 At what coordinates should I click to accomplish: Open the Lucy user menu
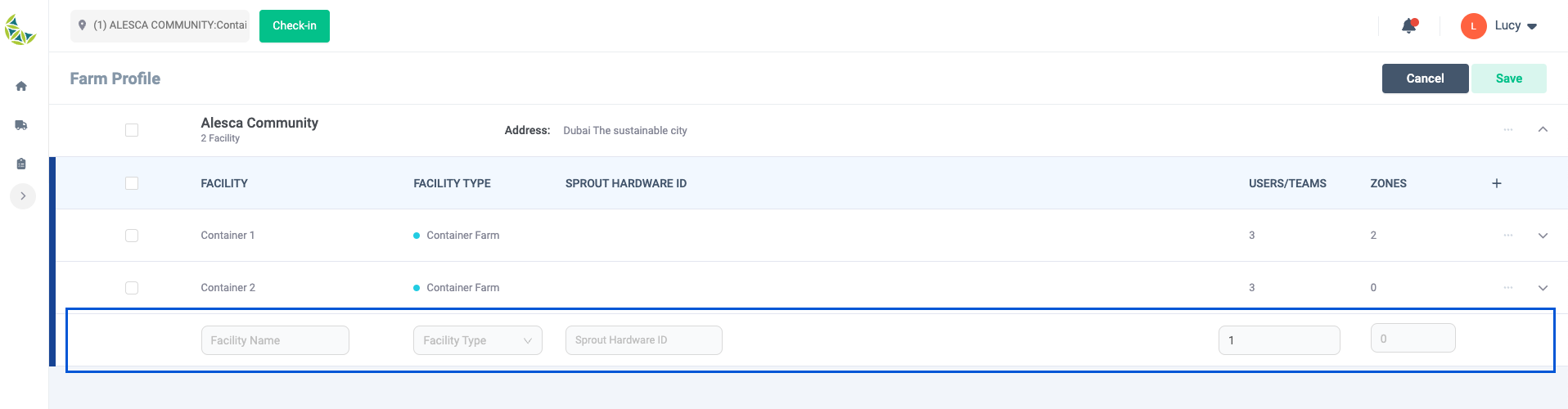pyautogui.click(x=1499, y=26)
